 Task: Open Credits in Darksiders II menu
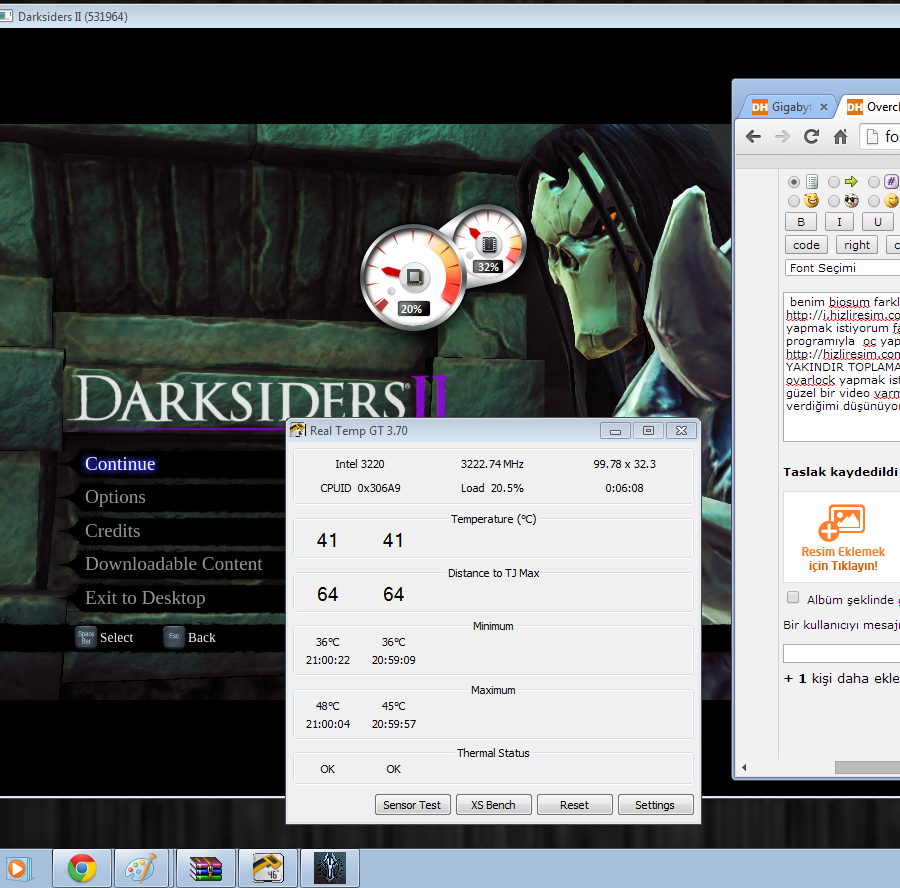pyautogui.click(x=112, y=530)
